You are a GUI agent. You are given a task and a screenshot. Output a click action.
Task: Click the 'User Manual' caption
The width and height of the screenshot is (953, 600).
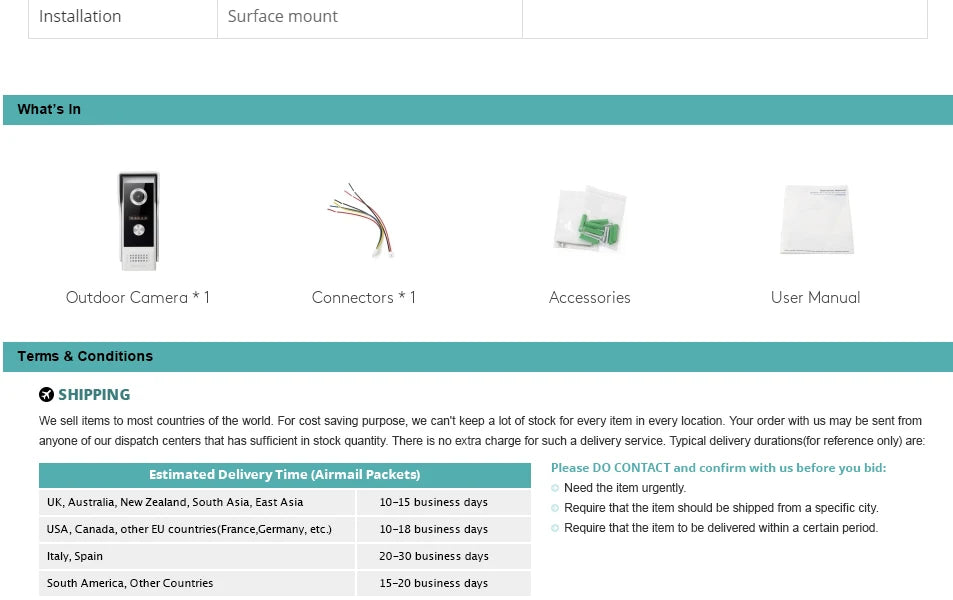[815, 297]
